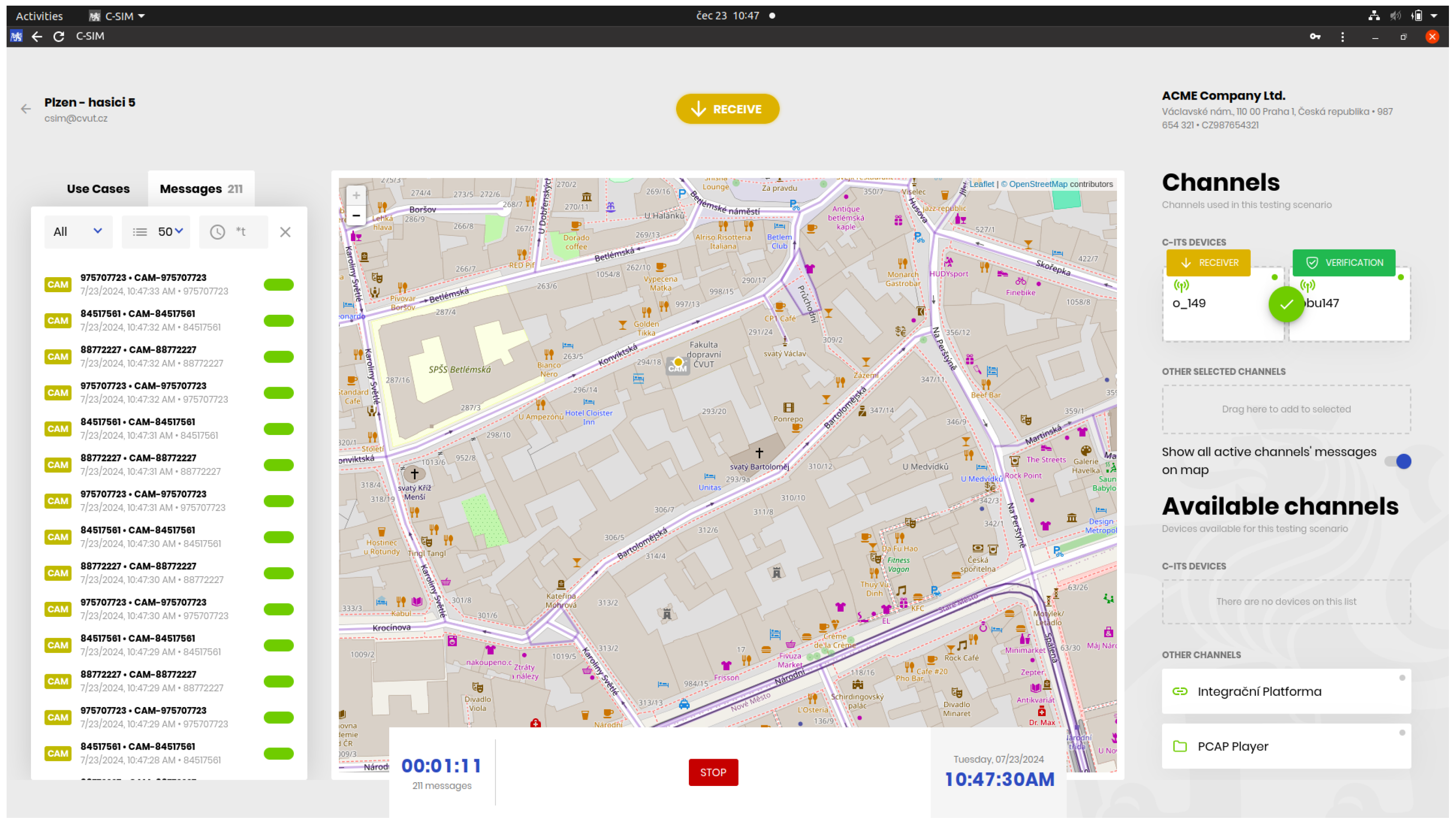Zoom in on the map
The width and height of the screenshot is (1456, 824).
pos(356,196)
